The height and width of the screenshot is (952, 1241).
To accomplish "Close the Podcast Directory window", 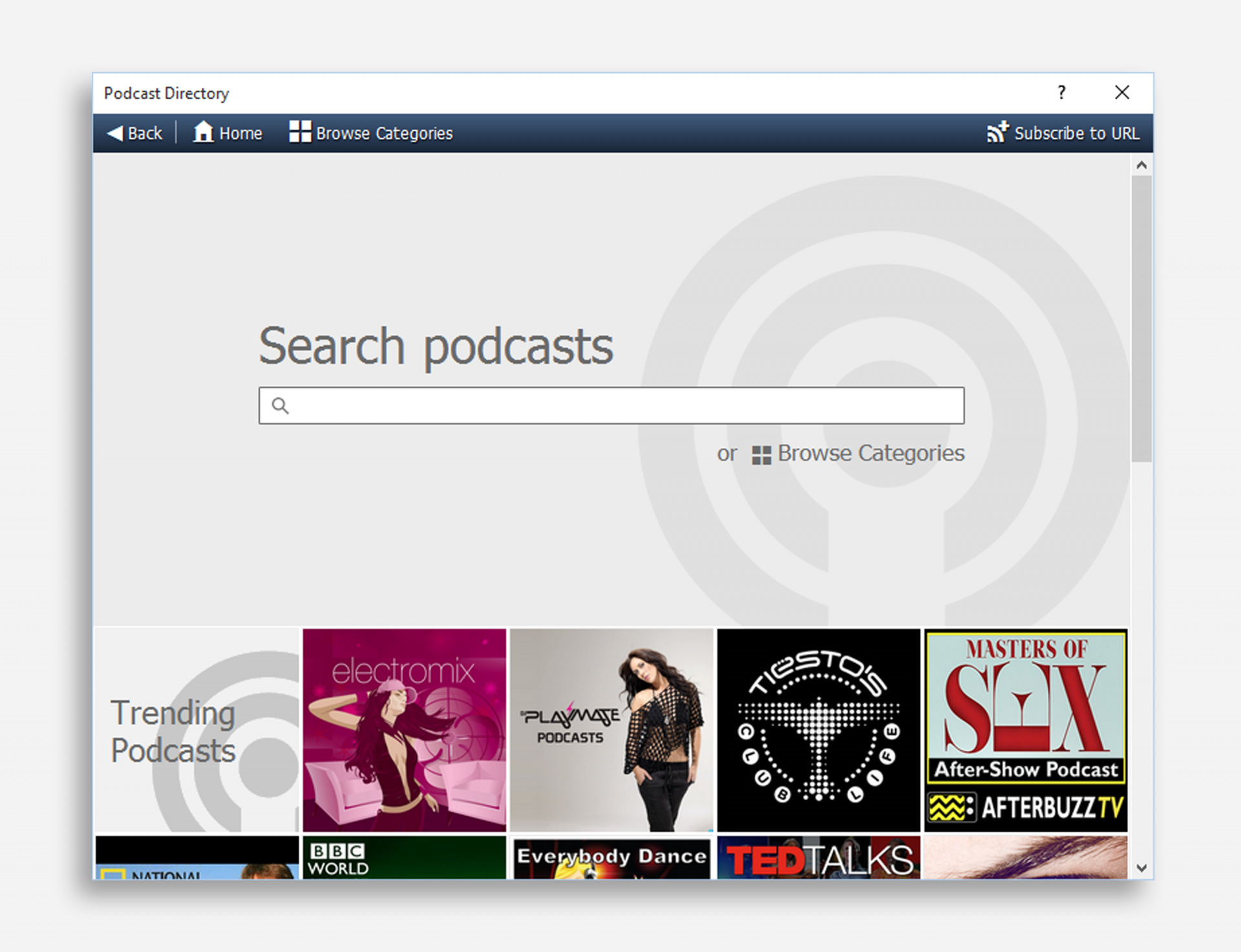I will (x=1122, y=92).
